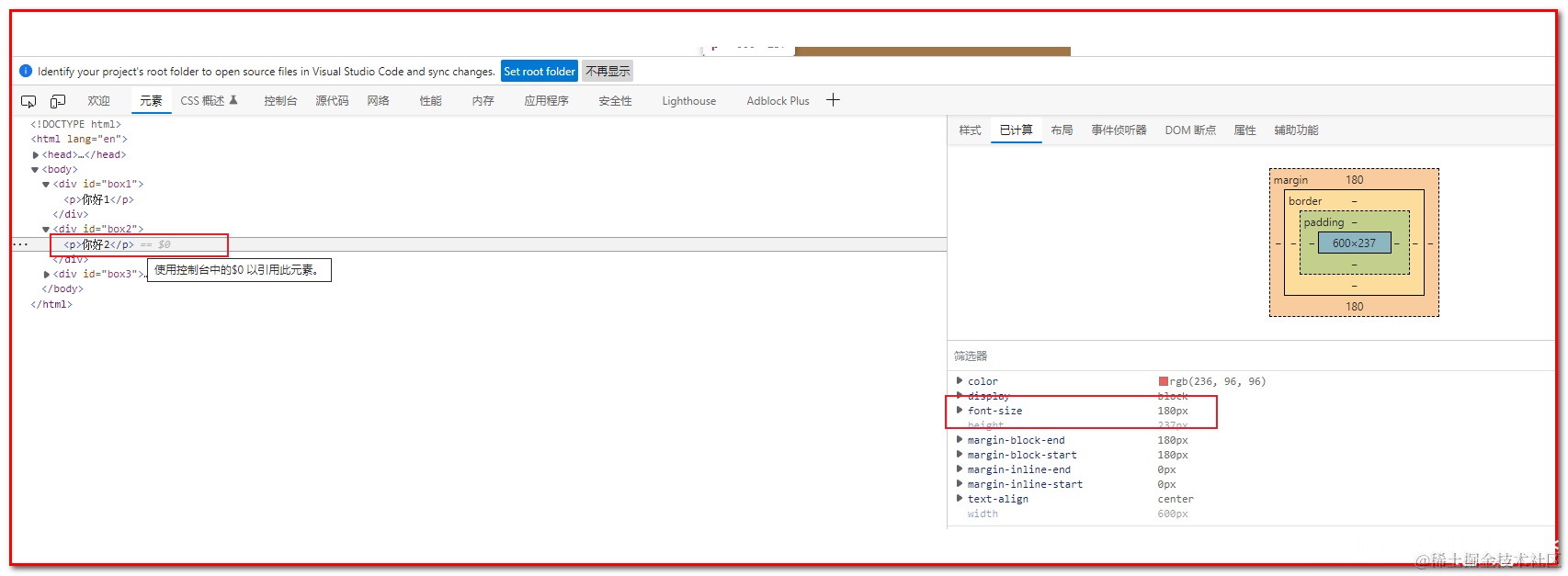Collapse the body node
1568x576 pixels.
pyautogui.click(x=36, y=170)
